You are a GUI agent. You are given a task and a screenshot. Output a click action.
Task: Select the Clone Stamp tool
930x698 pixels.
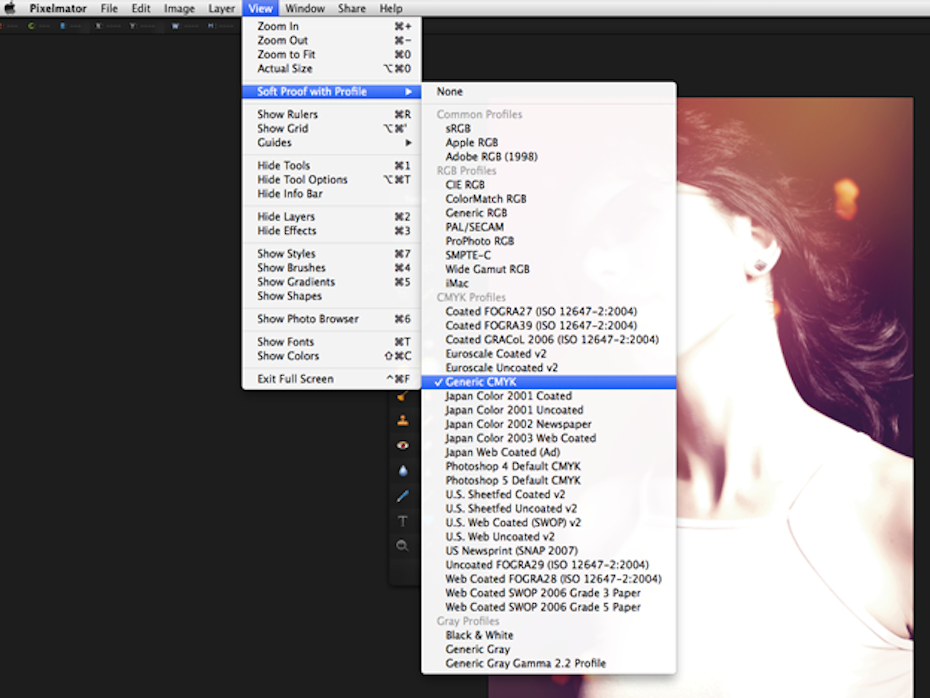tap(403, 420)
